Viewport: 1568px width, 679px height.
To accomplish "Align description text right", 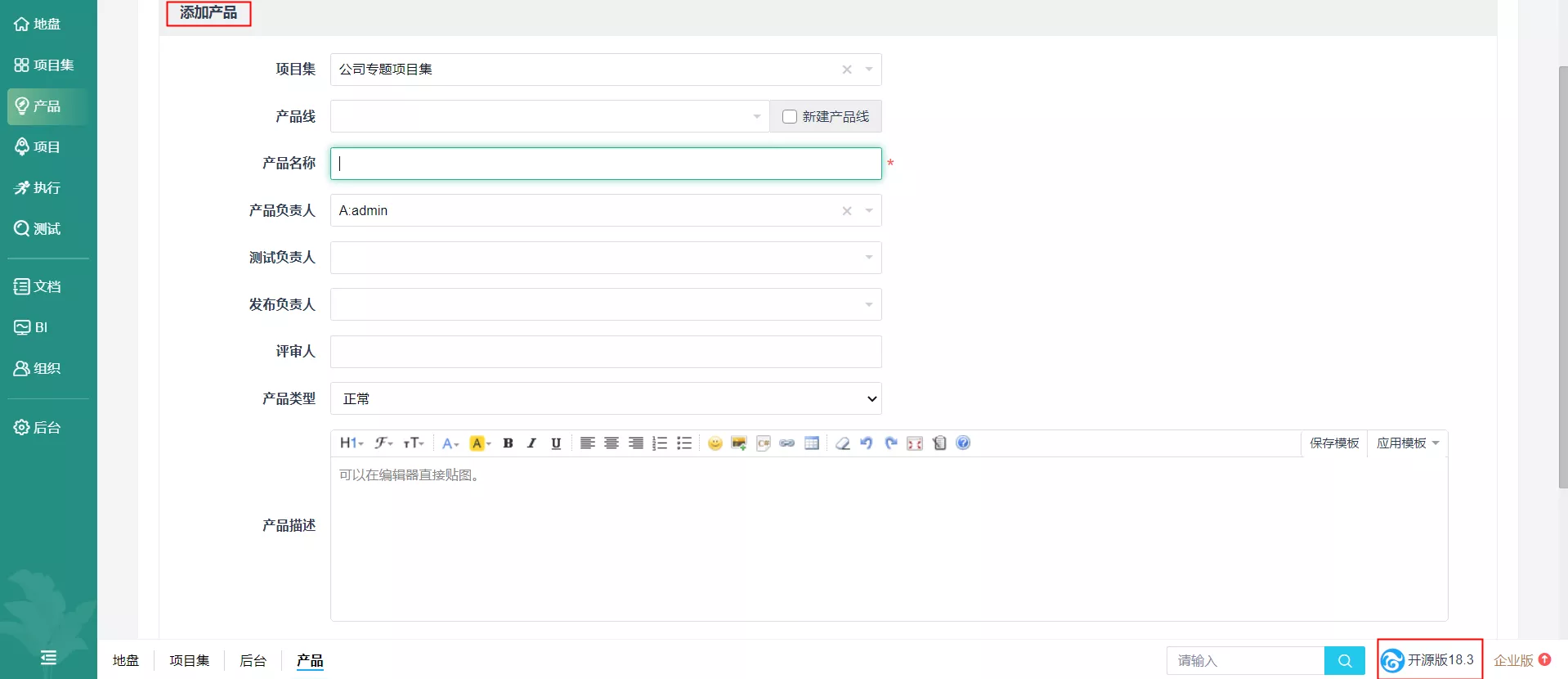I will [635, 443].
